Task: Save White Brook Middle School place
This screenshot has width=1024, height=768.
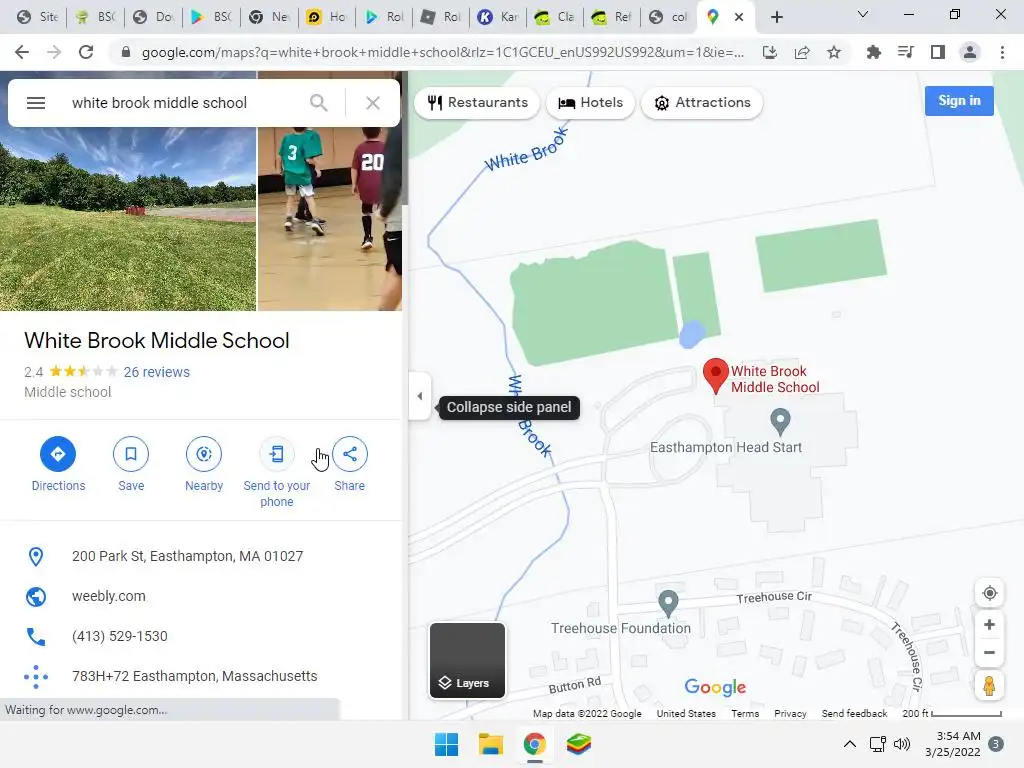Action: tap(131, 454)
